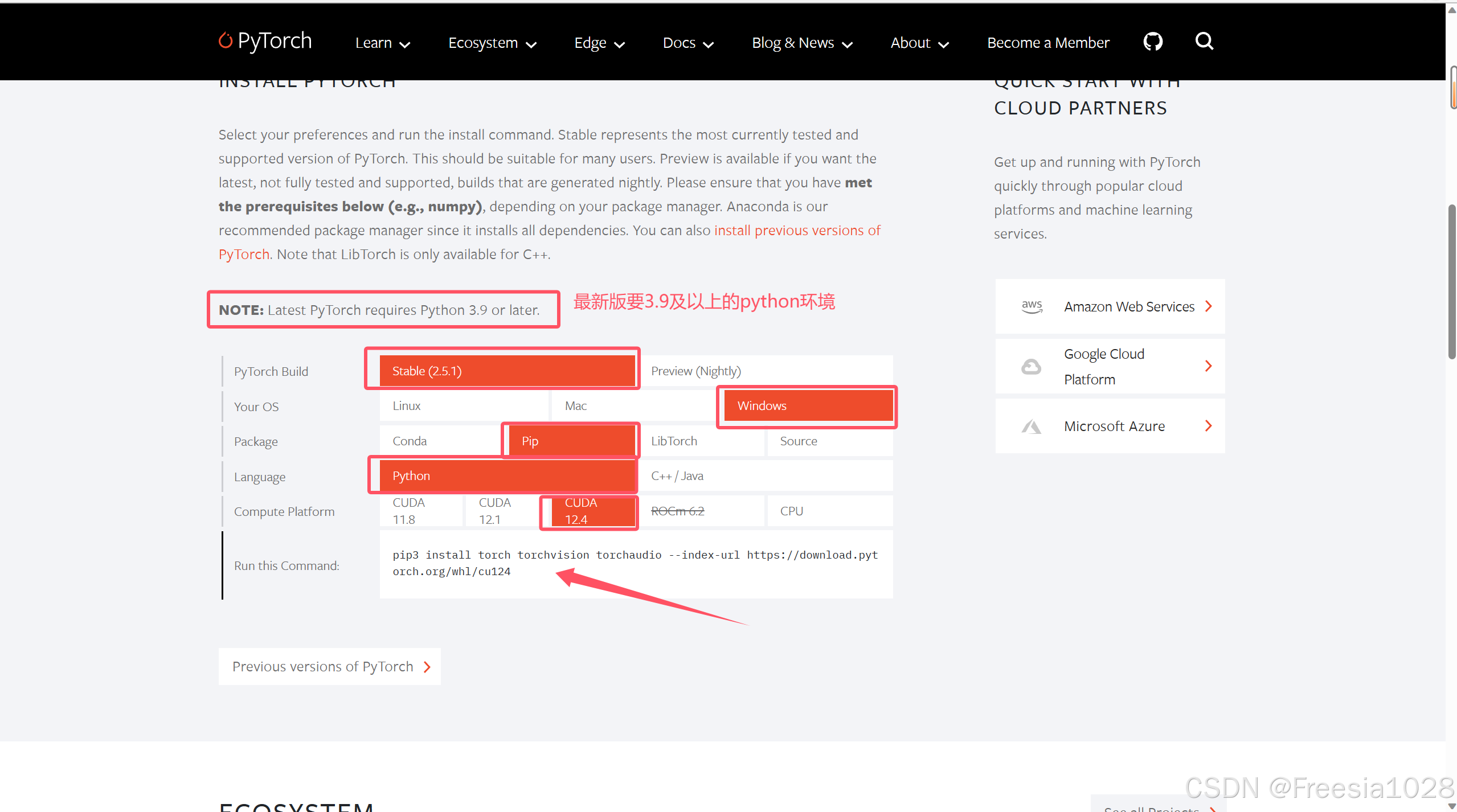
Task: Click the chevron beside Amazon Web Services
Action: tap(1208, 306)
